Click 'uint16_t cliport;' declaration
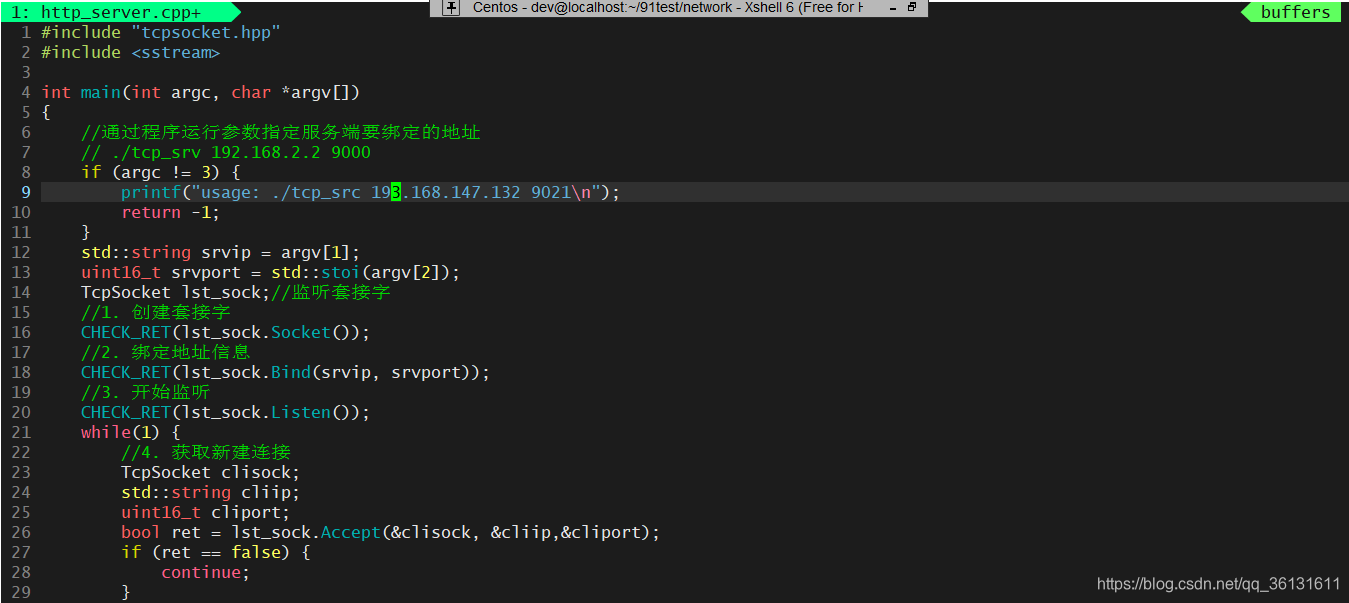This screenshot has width=1349, height=603. pyautogui.click(x=206, y=512)
